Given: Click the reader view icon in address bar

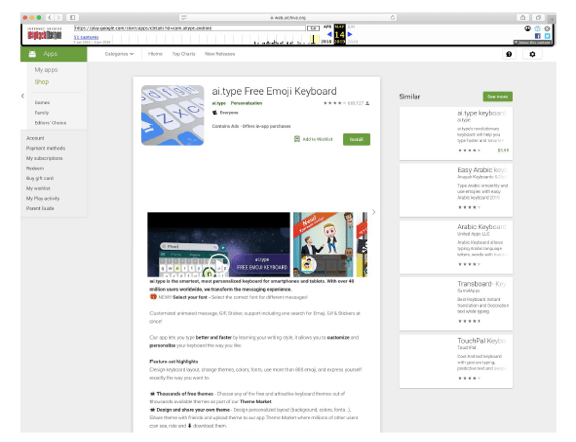Looking at the screenshot, I should pyautogui.click(x=184, y=17).
